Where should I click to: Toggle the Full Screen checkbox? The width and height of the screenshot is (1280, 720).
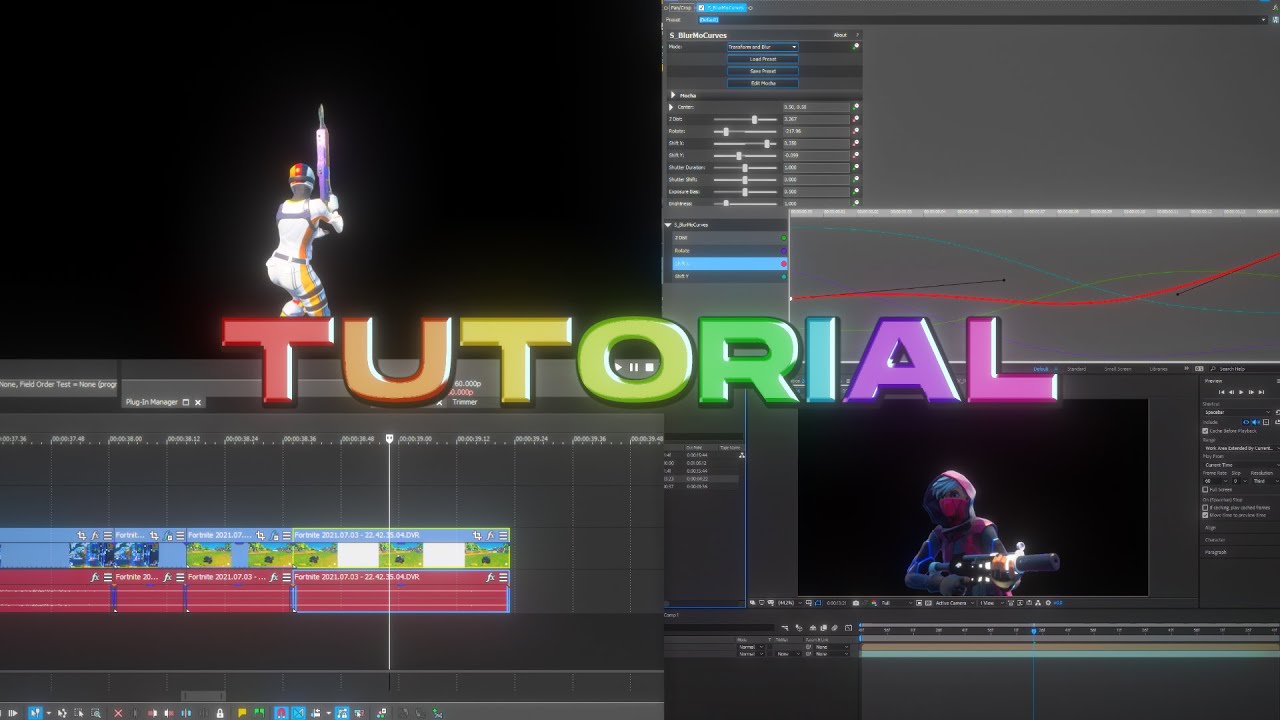[1205, 490]
